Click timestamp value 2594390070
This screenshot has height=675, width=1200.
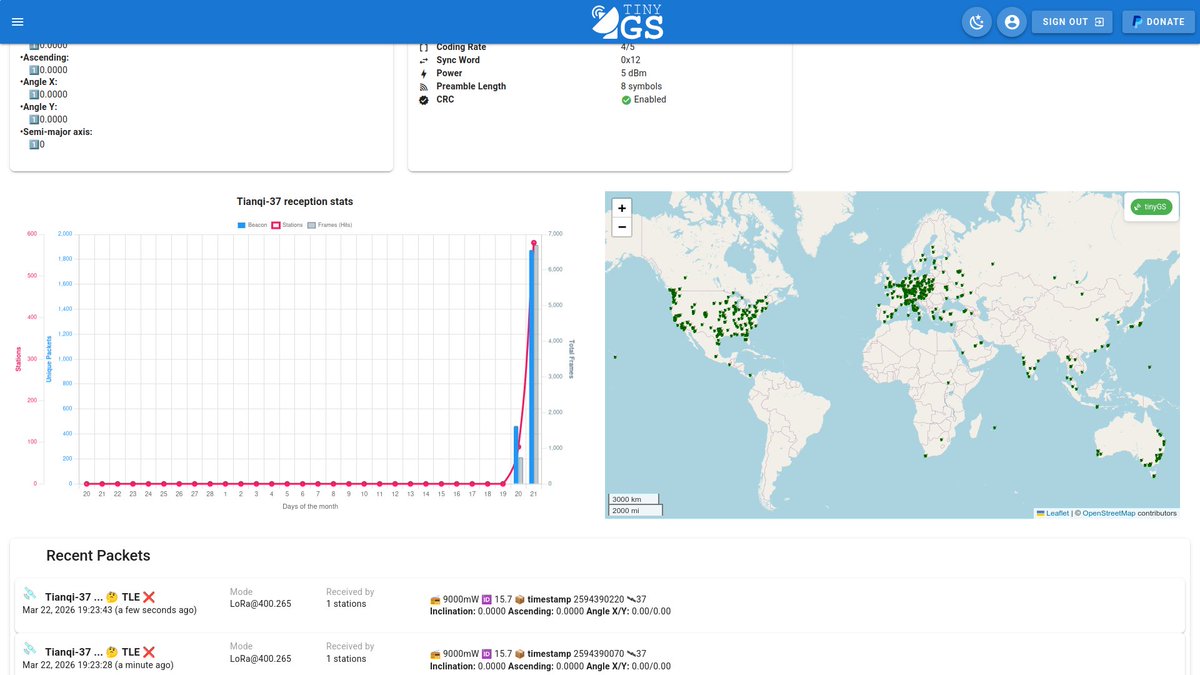click(597, 655)
